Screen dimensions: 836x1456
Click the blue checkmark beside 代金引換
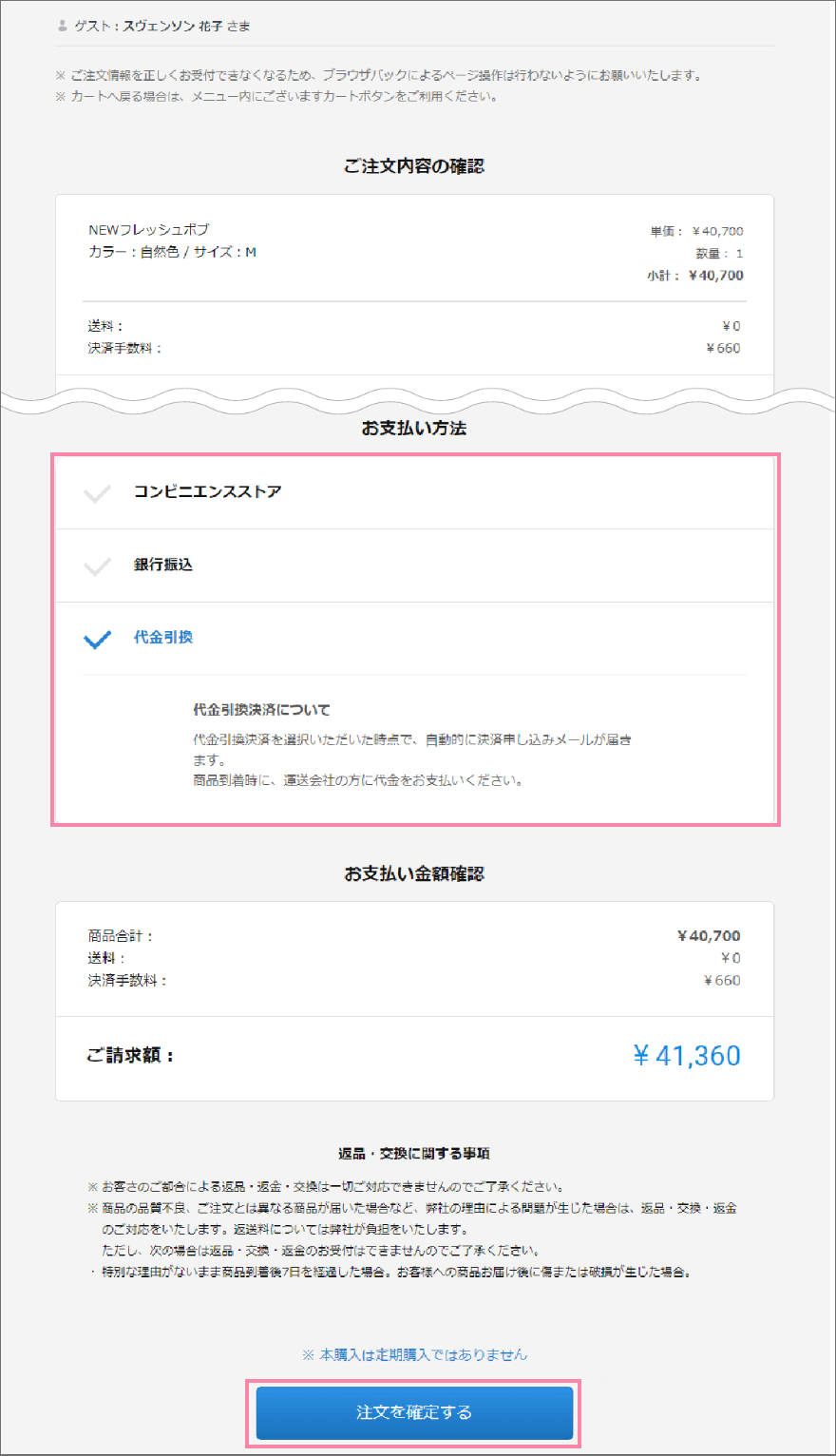click(95, 638)
